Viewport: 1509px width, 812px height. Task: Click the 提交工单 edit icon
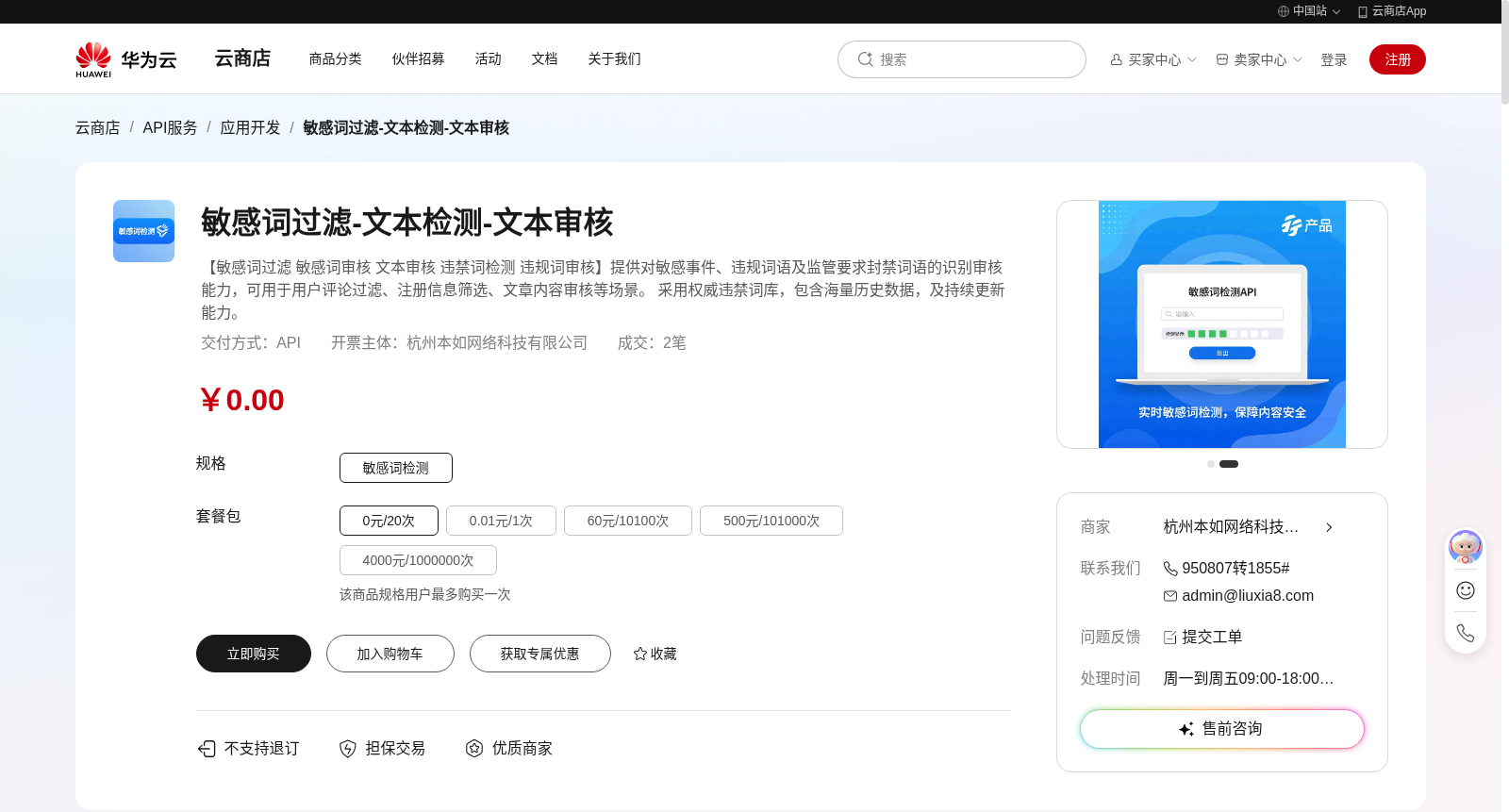1170,638
